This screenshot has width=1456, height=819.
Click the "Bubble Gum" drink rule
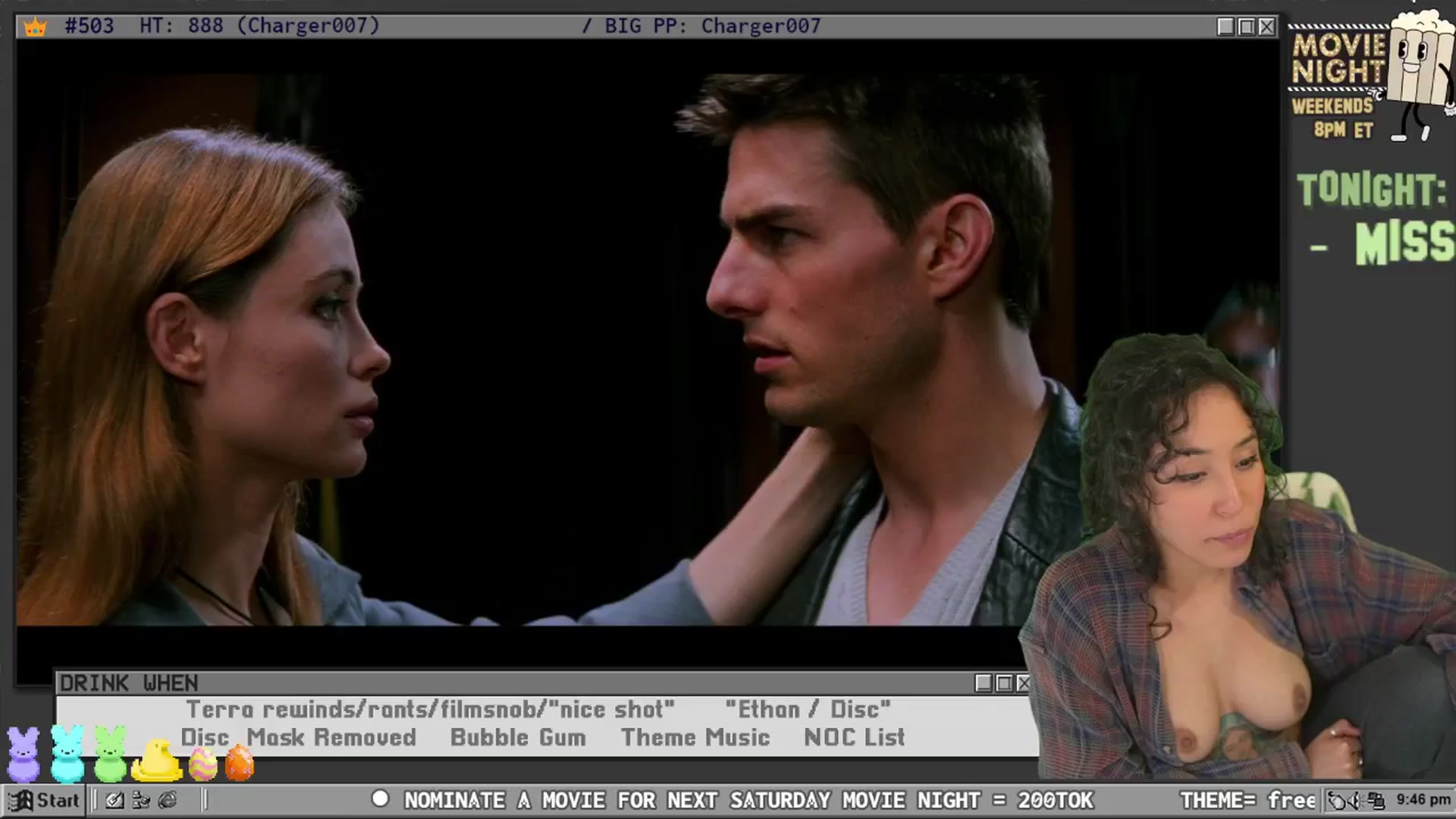(518, 737)
